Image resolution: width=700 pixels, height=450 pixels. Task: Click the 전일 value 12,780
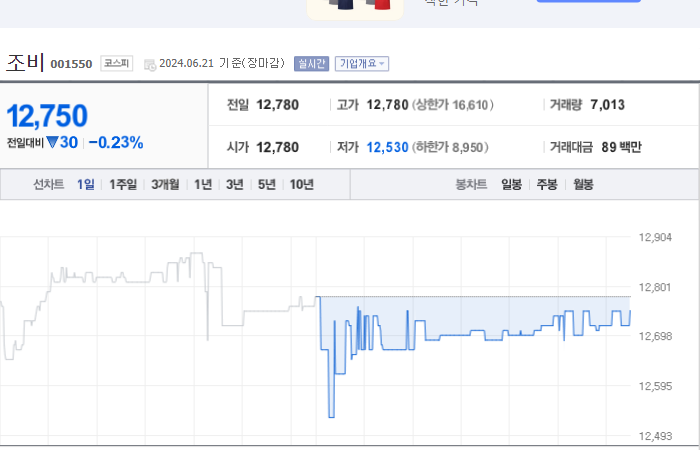coord(278,105)
